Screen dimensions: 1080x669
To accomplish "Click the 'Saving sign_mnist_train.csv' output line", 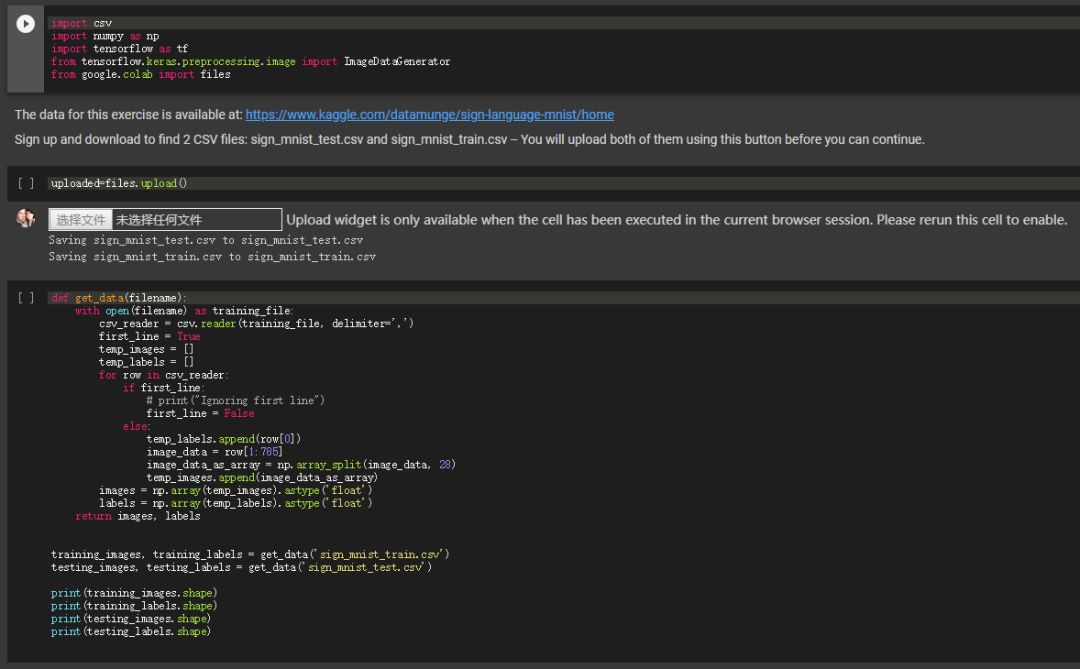I will [212, 257].
